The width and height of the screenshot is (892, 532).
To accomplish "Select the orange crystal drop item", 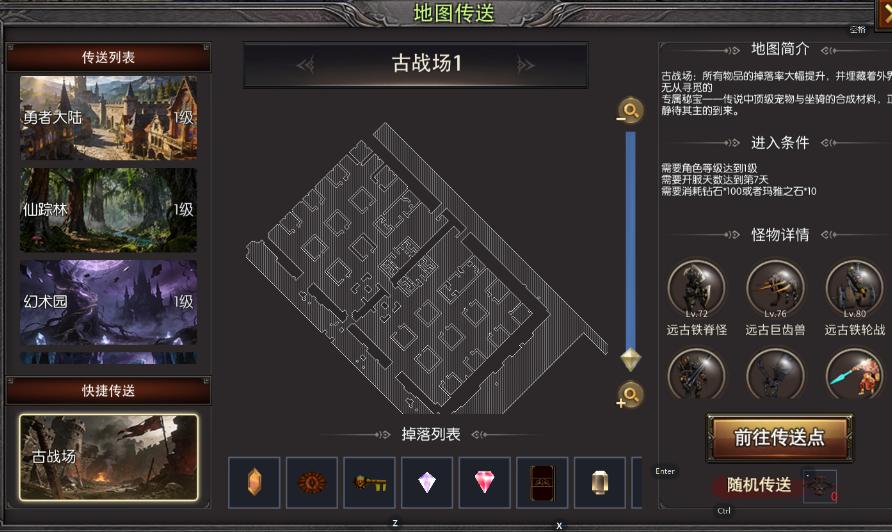I will click(x=254, y=482).
